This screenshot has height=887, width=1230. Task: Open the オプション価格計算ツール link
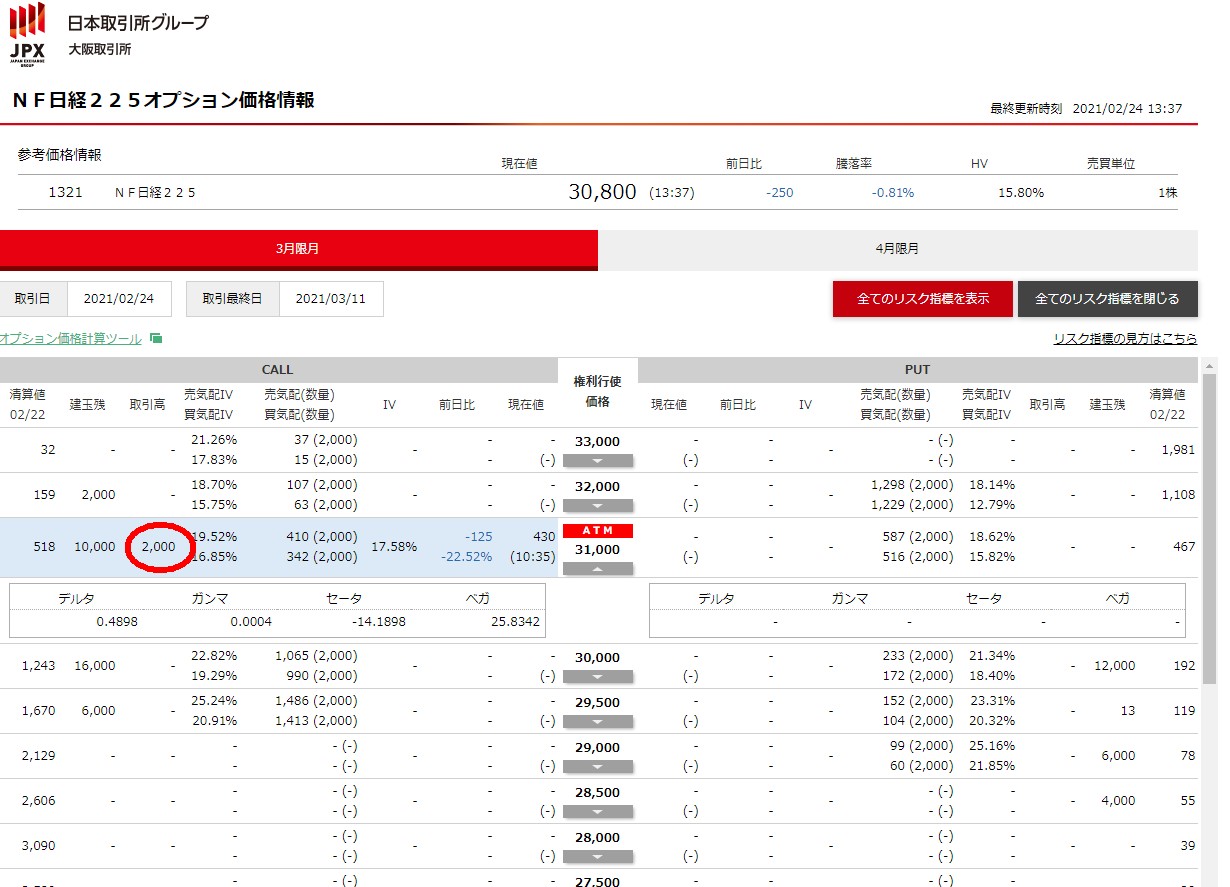(x=71, y=339)
